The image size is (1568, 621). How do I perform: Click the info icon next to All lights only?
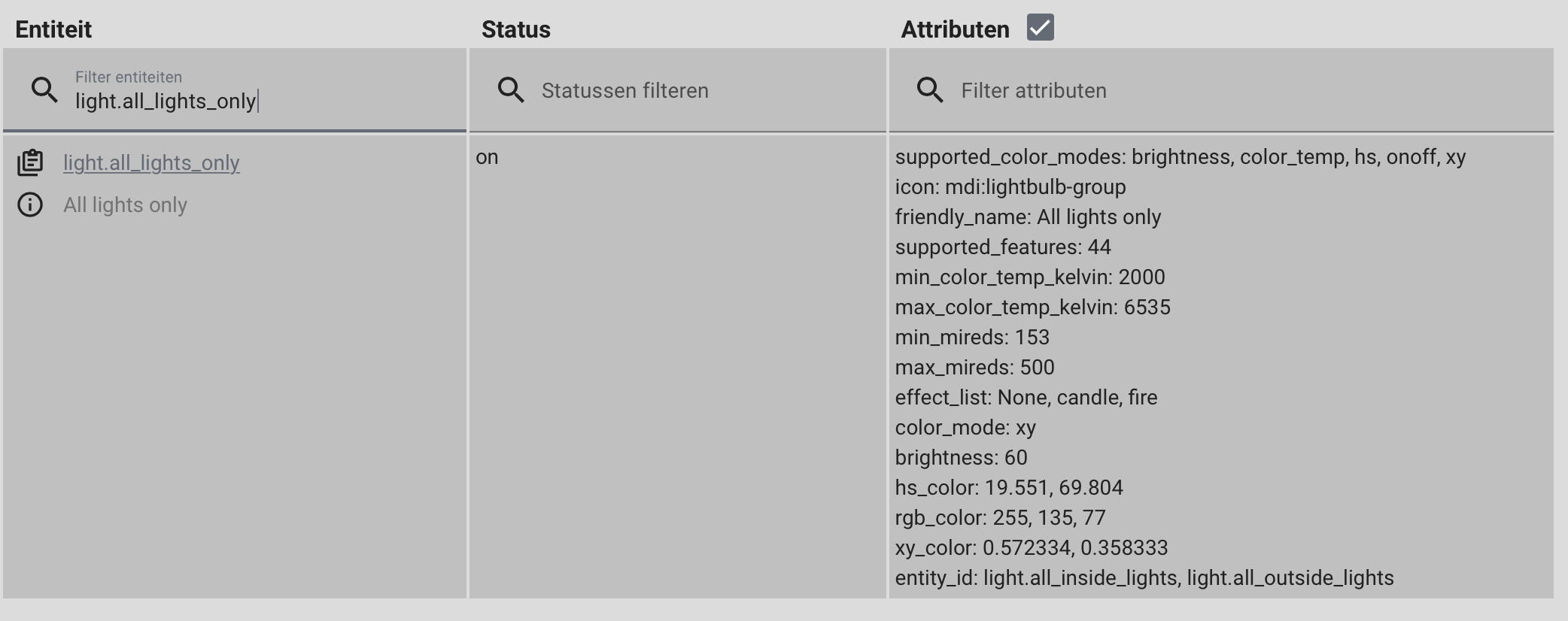30,204
